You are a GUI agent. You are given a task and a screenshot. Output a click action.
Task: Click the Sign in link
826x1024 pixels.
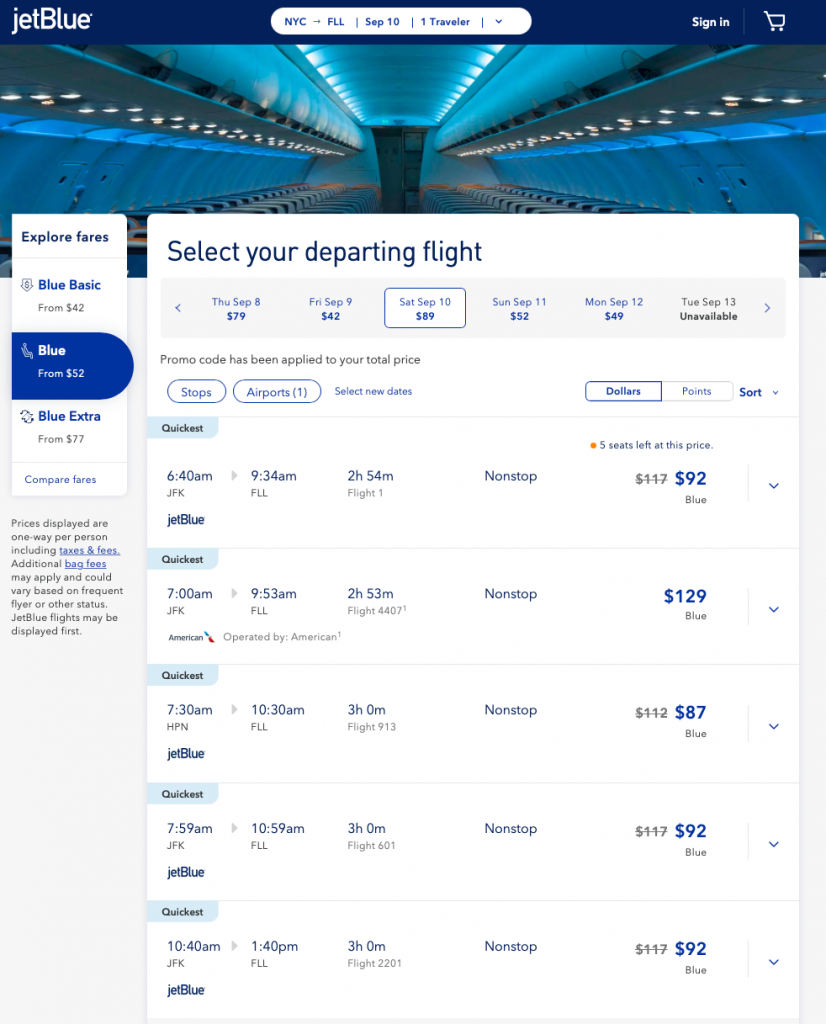[710, 22]
